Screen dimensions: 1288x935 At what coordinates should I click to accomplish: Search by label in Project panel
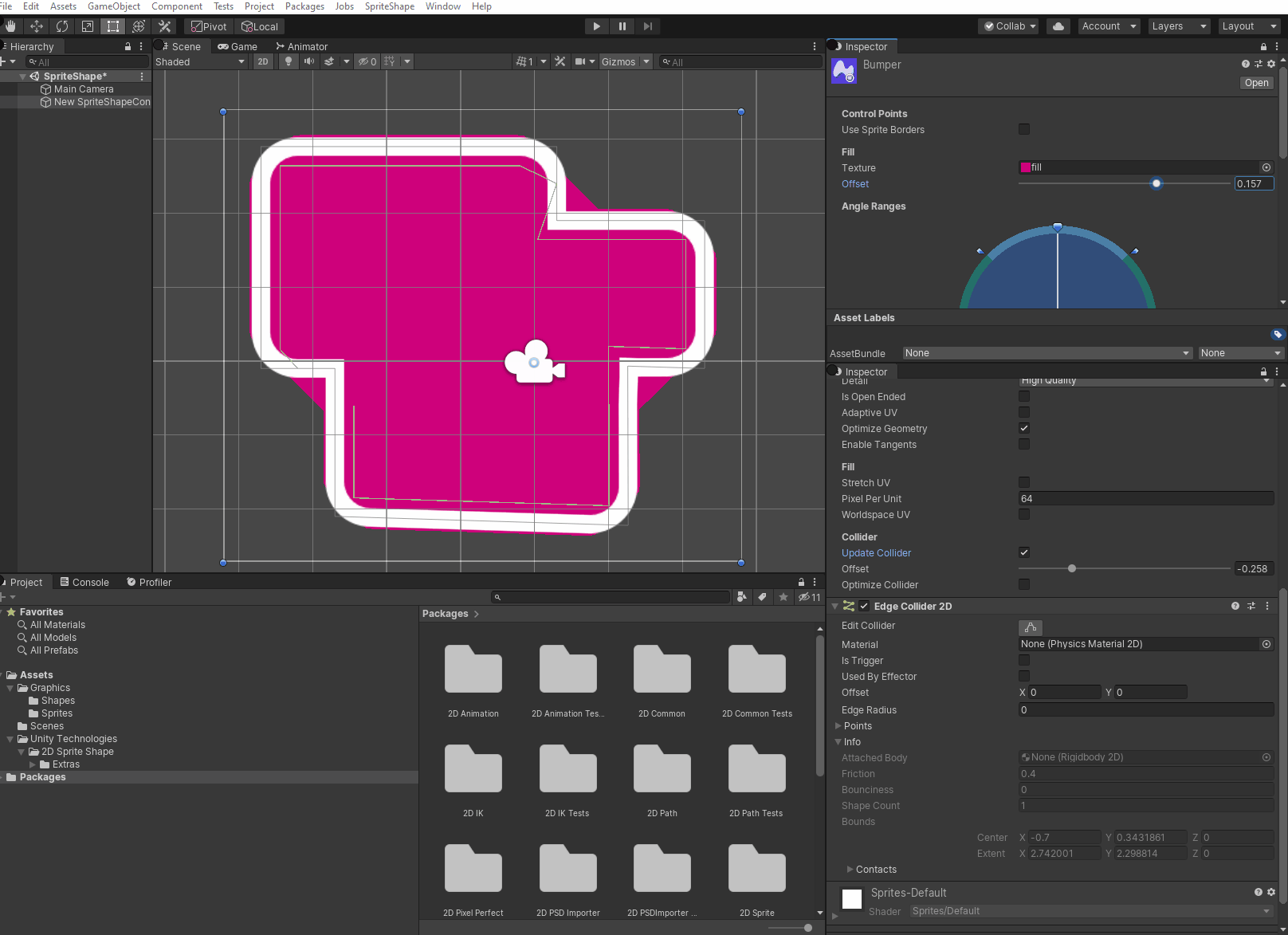point(763,597)
